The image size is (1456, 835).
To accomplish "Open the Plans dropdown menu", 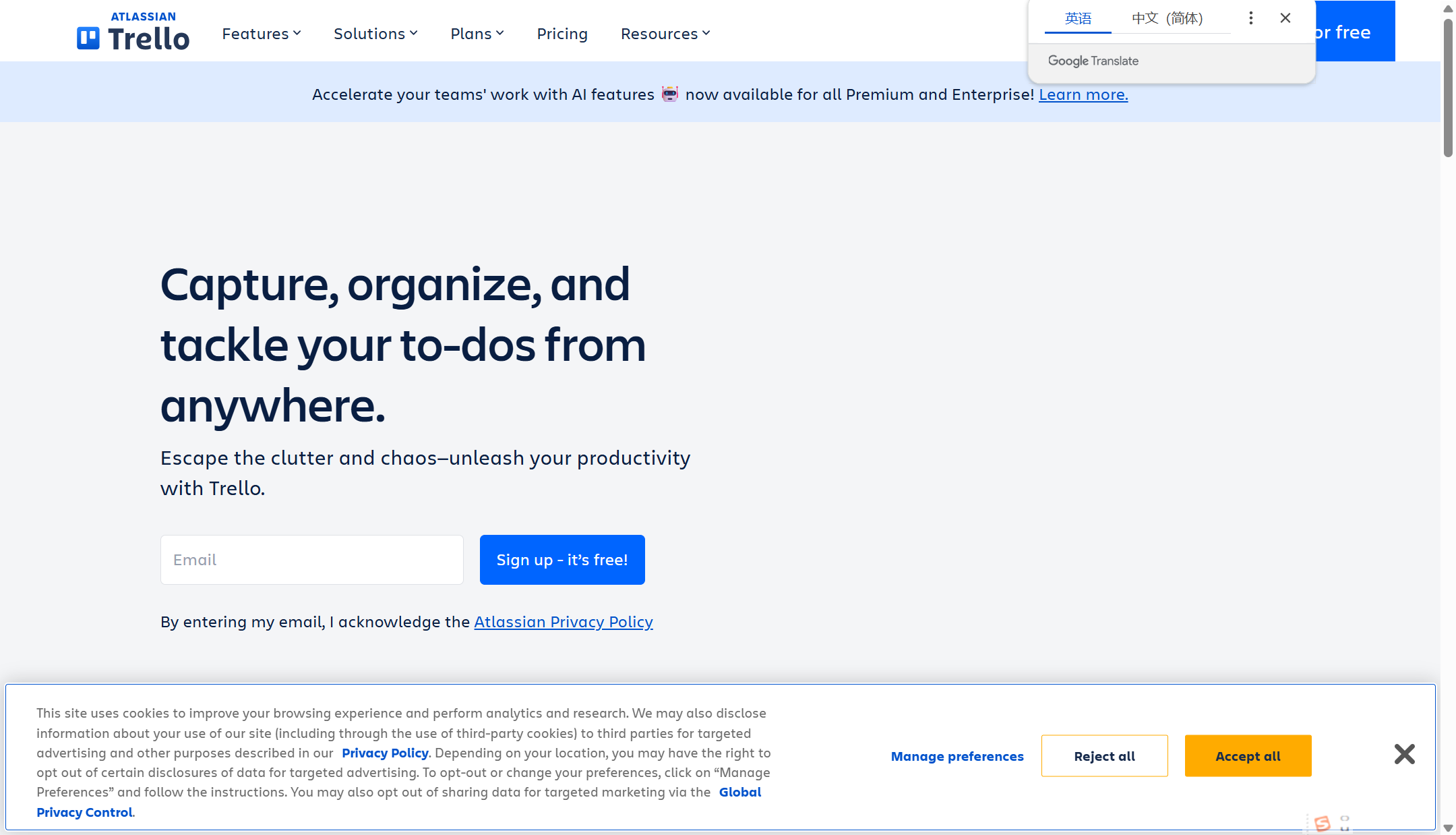I will click(477, 34).
